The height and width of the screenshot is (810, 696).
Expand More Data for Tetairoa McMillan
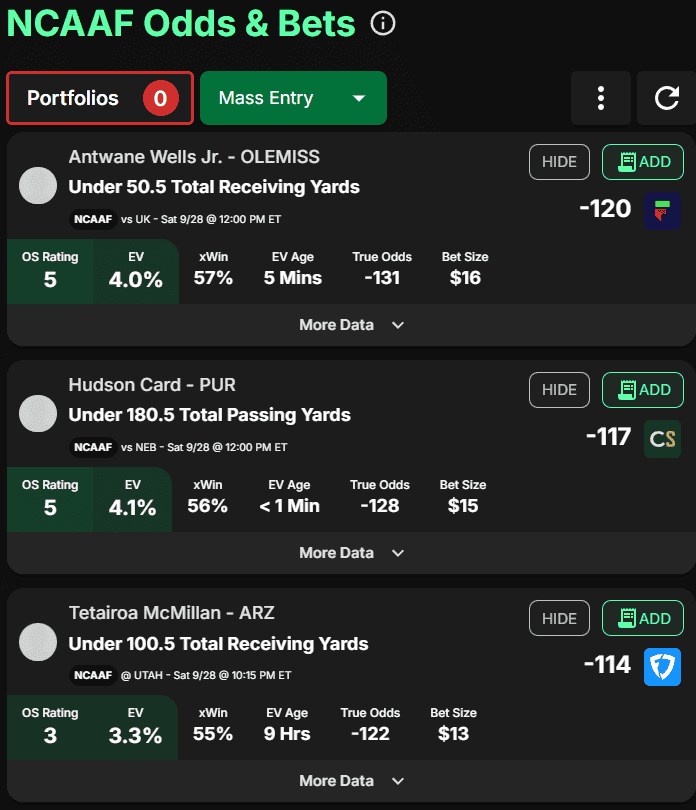click(x=351, y=781)
